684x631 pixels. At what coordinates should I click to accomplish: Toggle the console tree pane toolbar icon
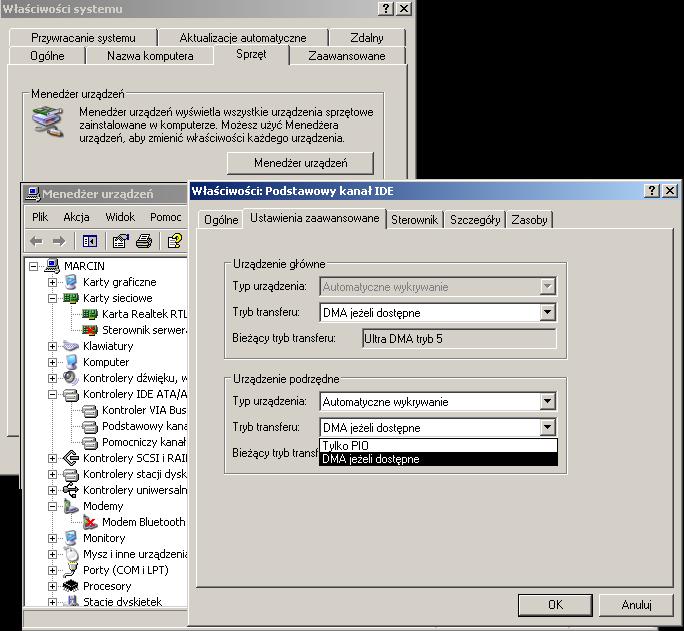pyautogui.click(x=90, y=241)
